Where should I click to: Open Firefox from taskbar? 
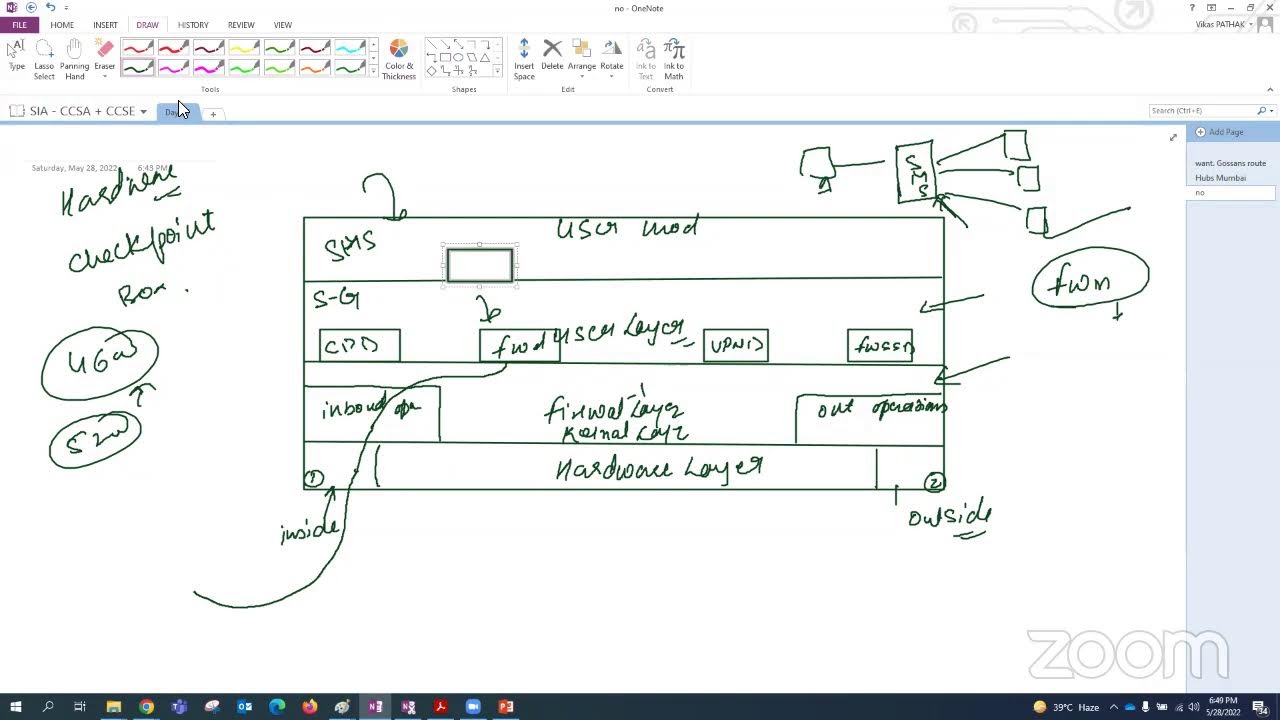click(310, 707)
